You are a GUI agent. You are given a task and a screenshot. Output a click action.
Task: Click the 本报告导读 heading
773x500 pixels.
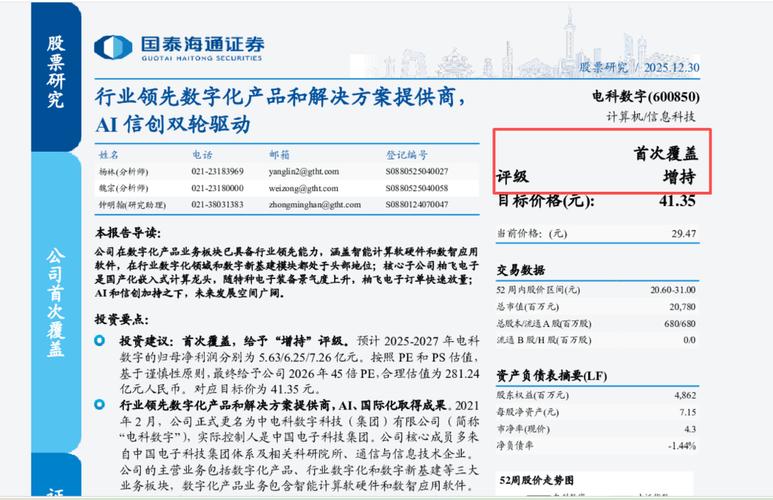click(128, 232)
